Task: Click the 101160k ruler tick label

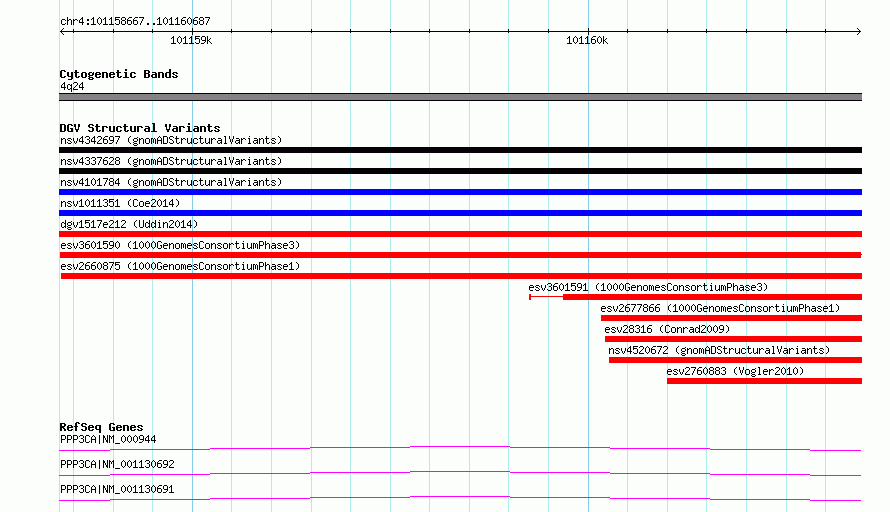Action: click(x=587, y=40)
